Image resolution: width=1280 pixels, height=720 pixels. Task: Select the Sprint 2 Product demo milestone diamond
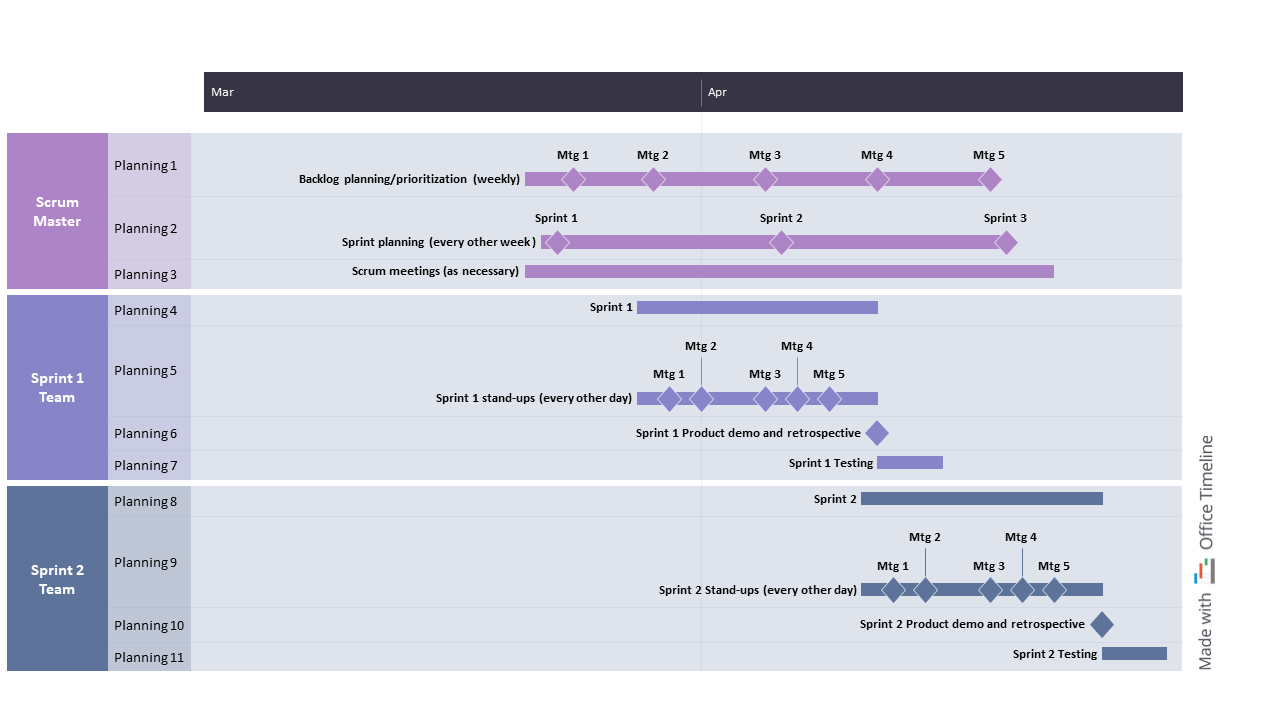1101,625
